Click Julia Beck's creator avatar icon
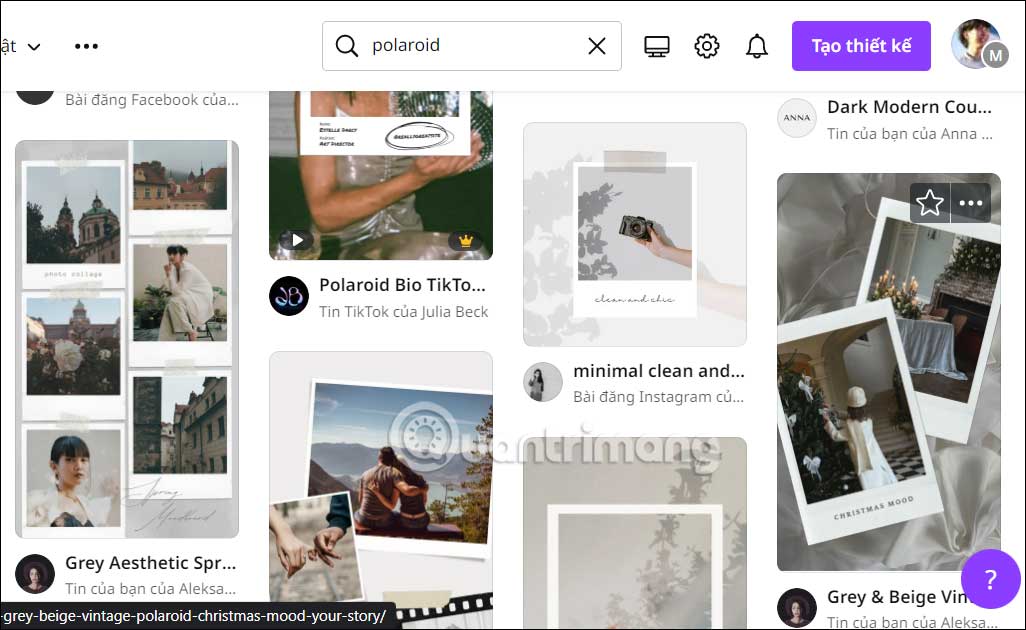The width and height of the screenshot is (1026, 630). click(288, 296)
